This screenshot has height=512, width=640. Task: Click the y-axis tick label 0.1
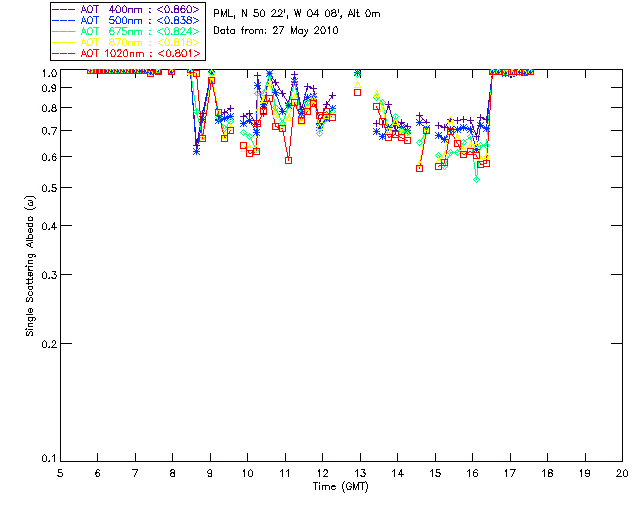[47, 459]
